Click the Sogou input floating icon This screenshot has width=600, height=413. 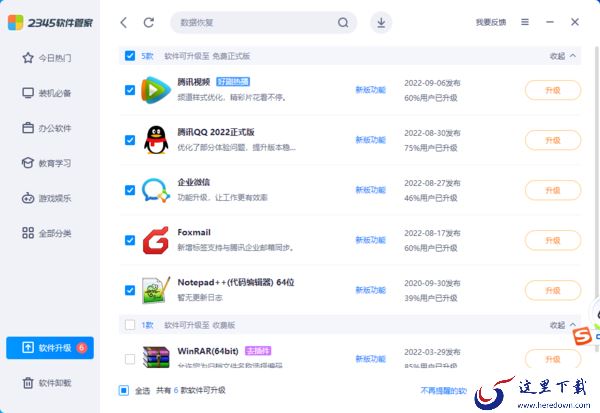pyautogui.click(x=582, y=336)
